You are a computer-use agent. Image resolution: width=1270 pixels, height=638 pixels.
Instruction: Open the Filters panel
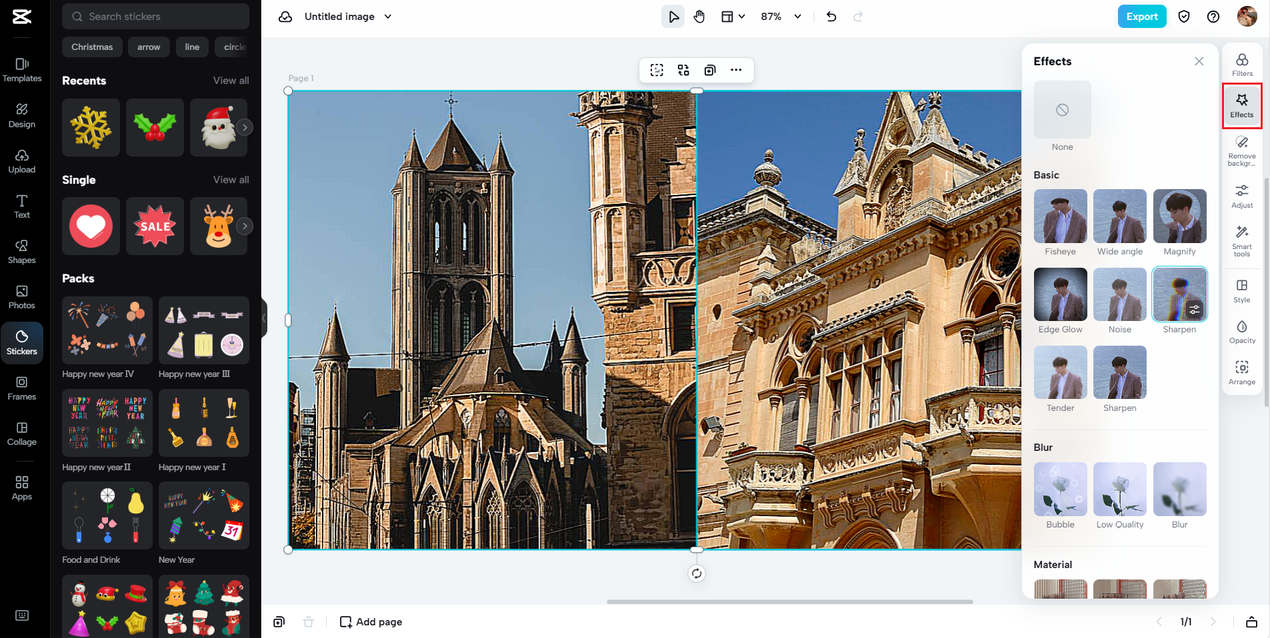tap(1241, 65)
